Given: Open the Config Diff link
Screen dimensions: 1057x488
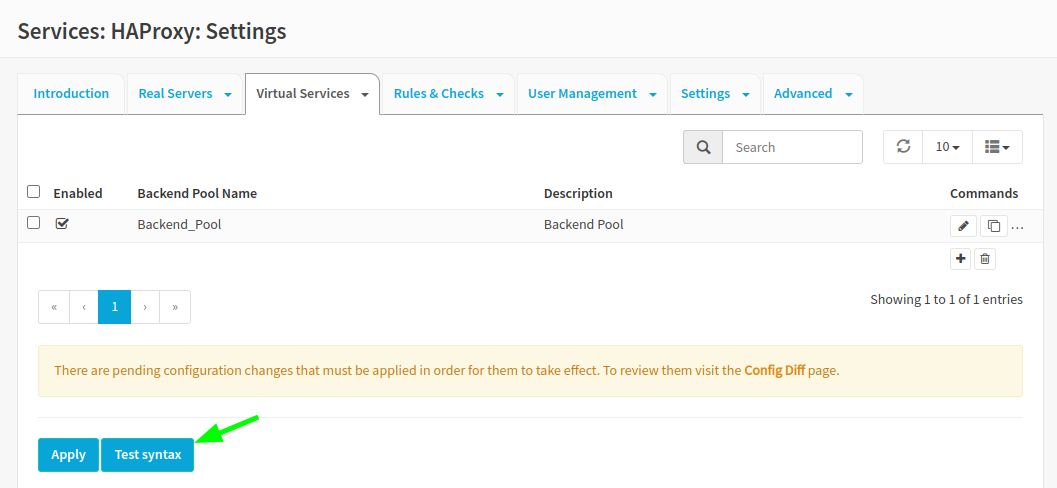Looking at the screenshot, I should click(x=775, y=370).
